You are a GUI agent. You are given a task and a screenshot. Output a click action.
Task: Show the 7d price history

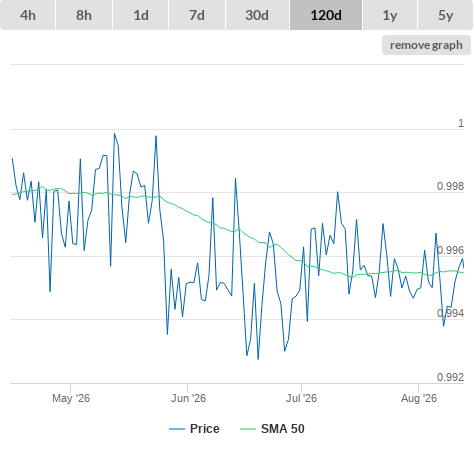click(197, 15)
